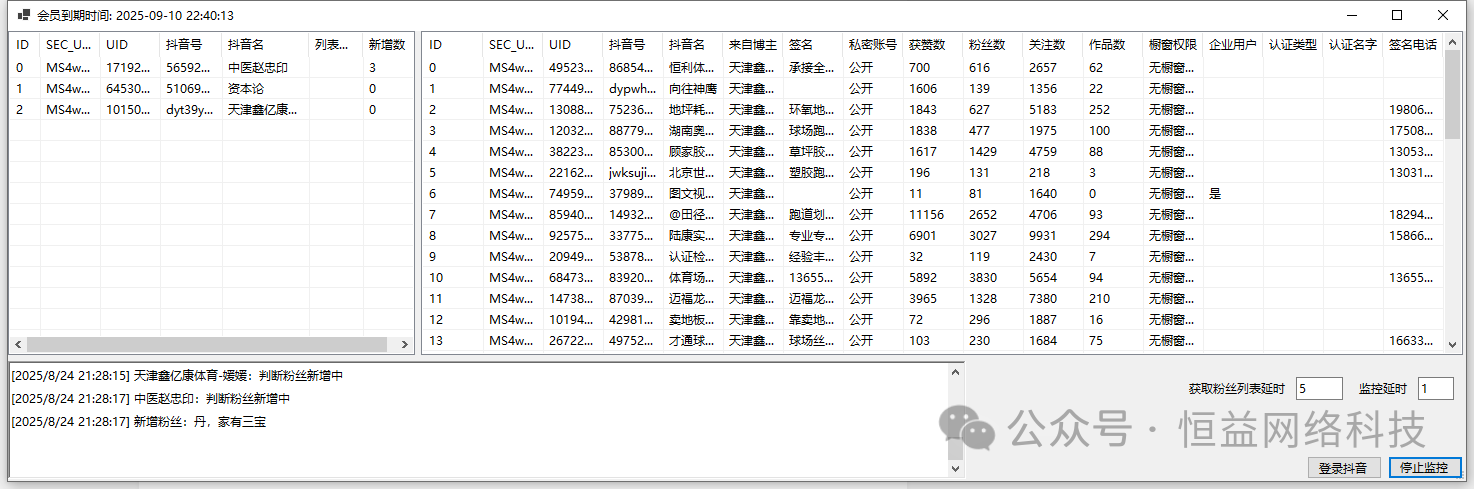Image resolution: width=1474 pixels, height=489 pixels.
Task: Click into the 监控延时 input box
Action: 1435,388
